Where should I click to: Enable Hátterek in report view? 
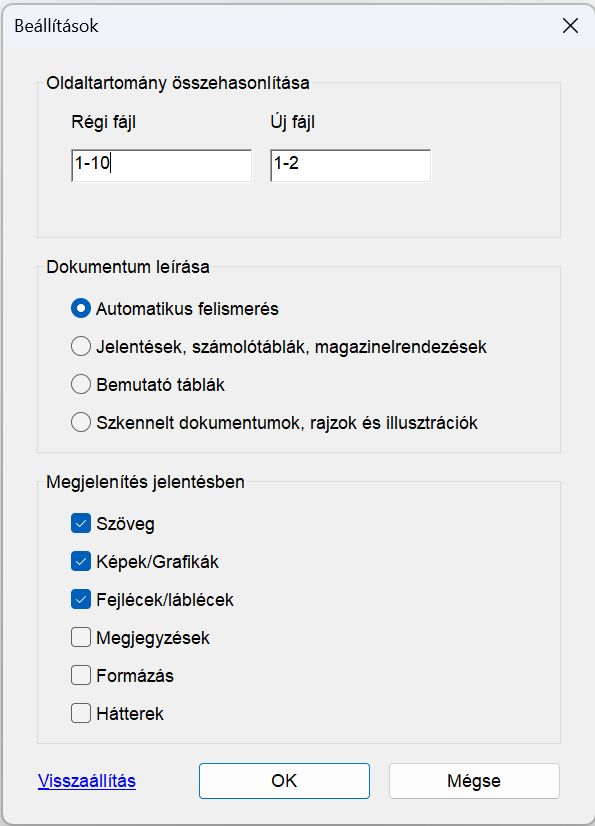(x=80, y=713)
